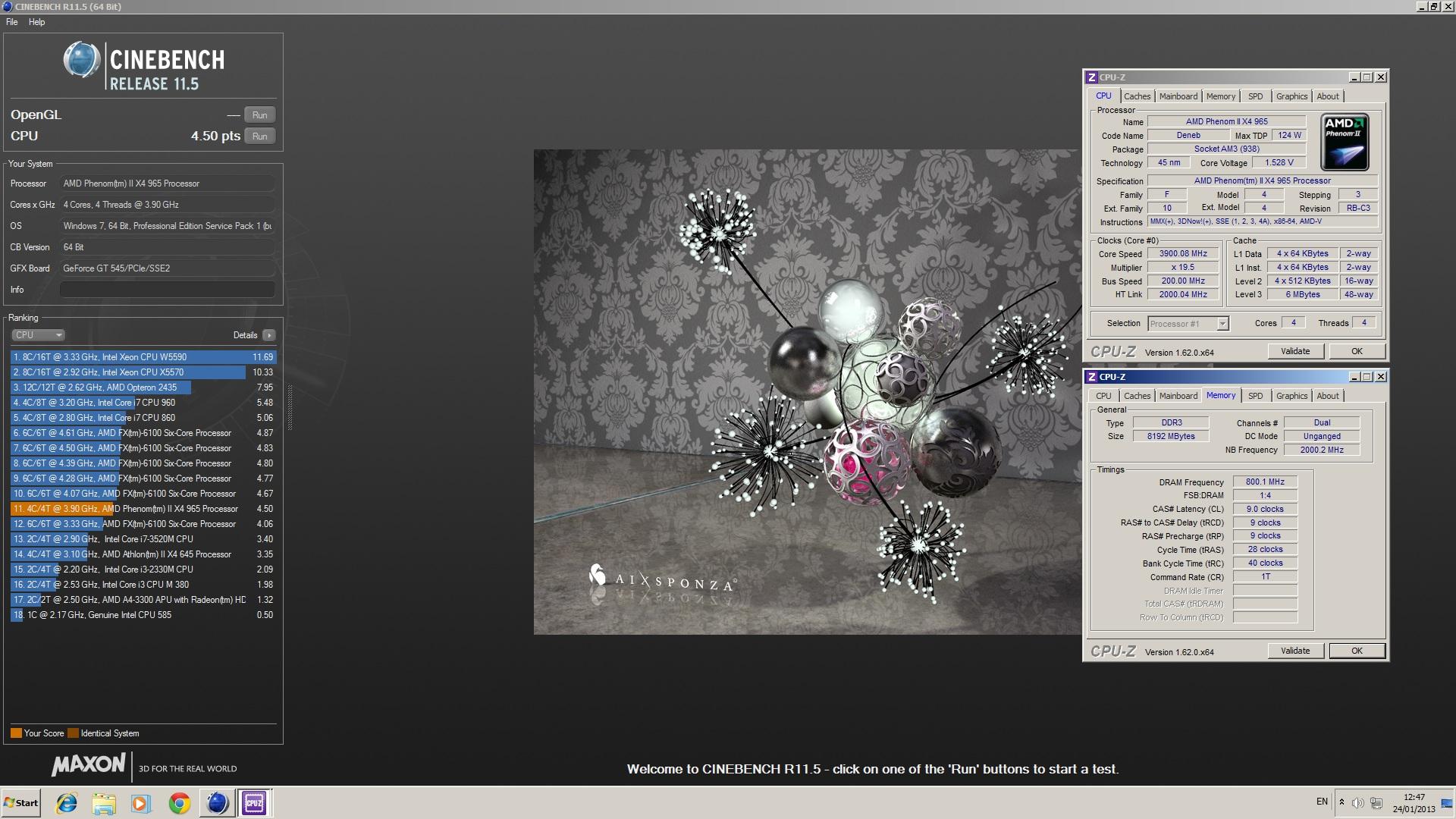Click the network tray icon
Screen dimensions: 1456x819
coord(1376,802)
